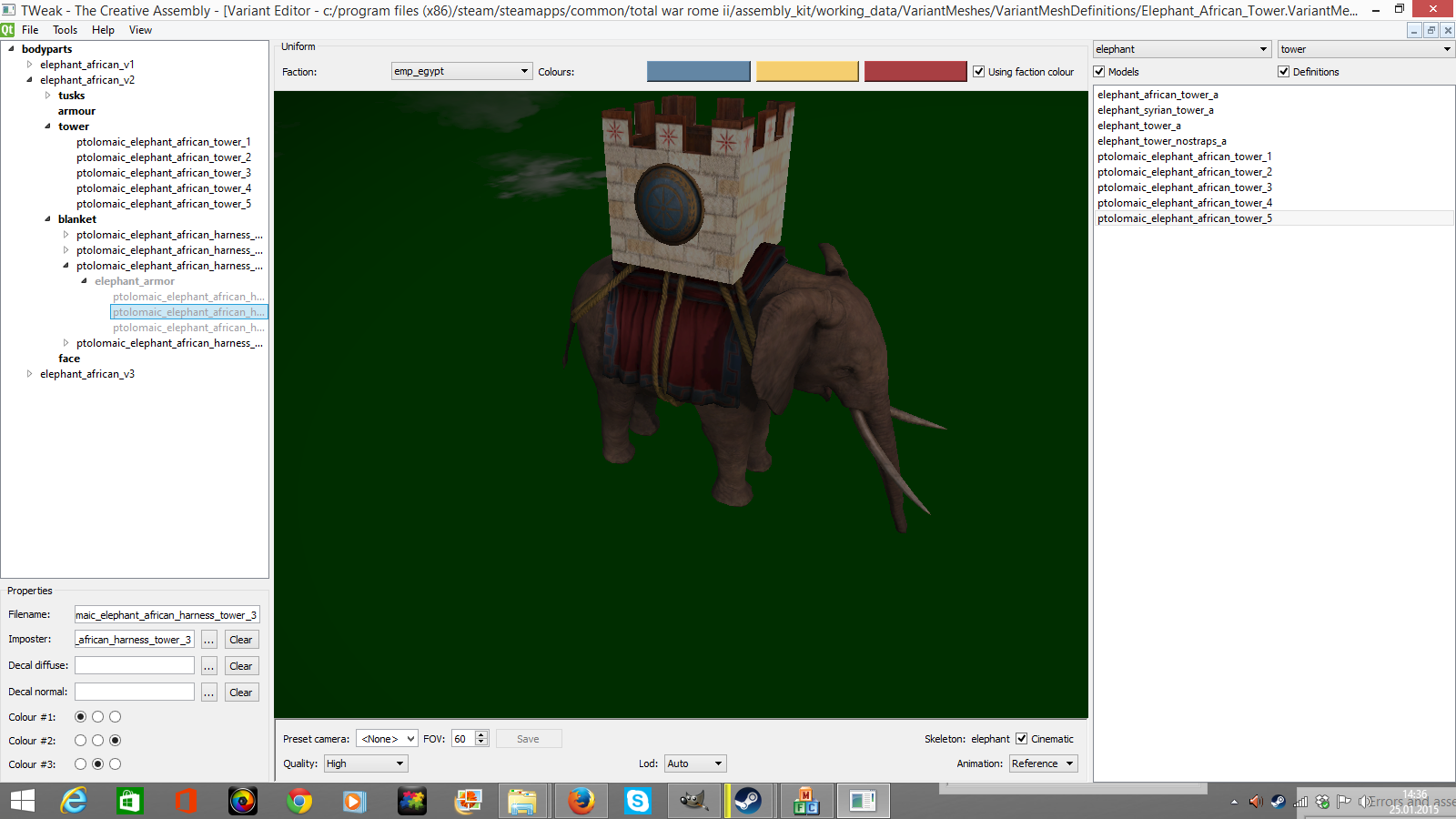Uncheck the Cinematic checkbox
Viewport: 1456px width, 819px height.
(1022, 739)
